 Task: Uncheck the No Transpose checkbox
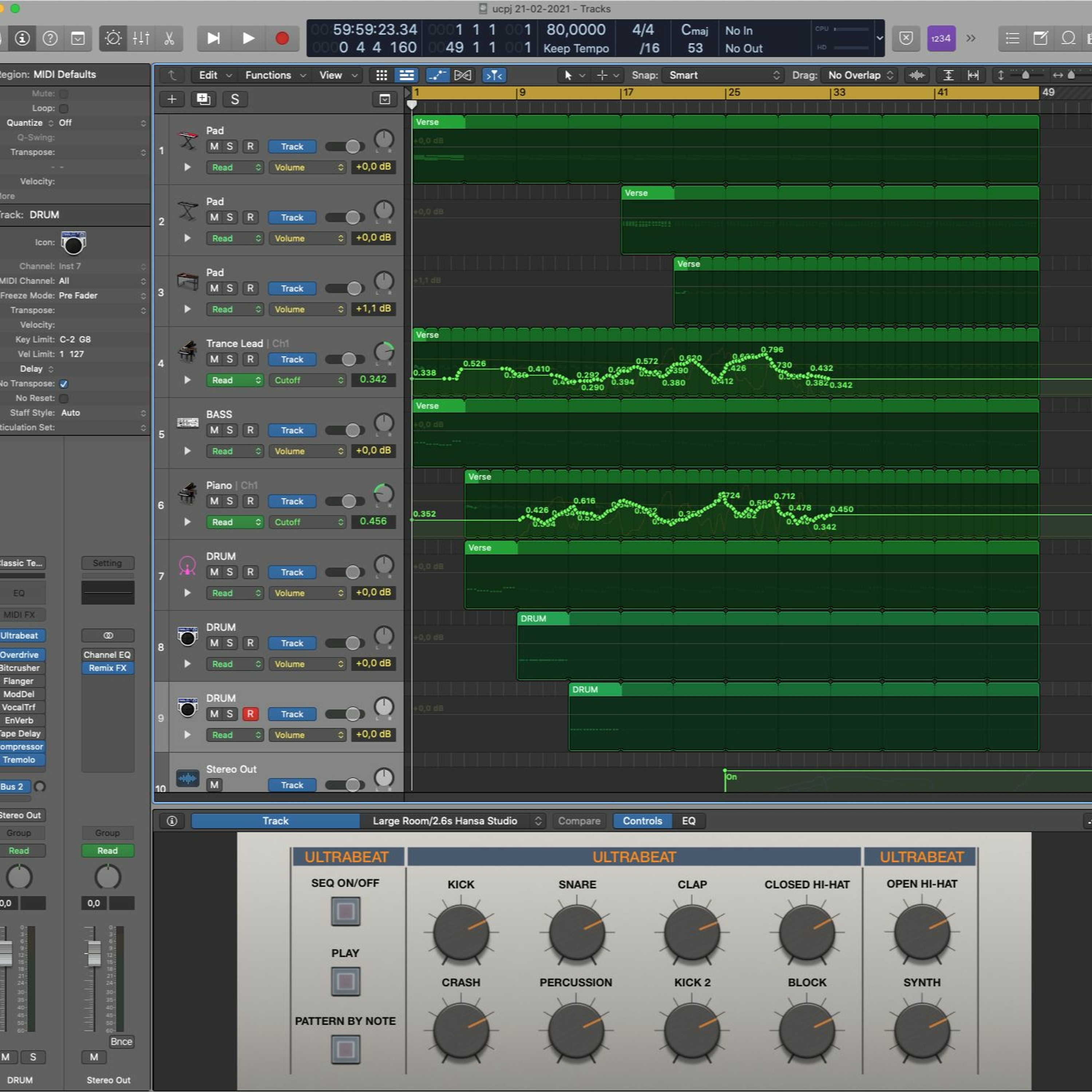(64, 384)
